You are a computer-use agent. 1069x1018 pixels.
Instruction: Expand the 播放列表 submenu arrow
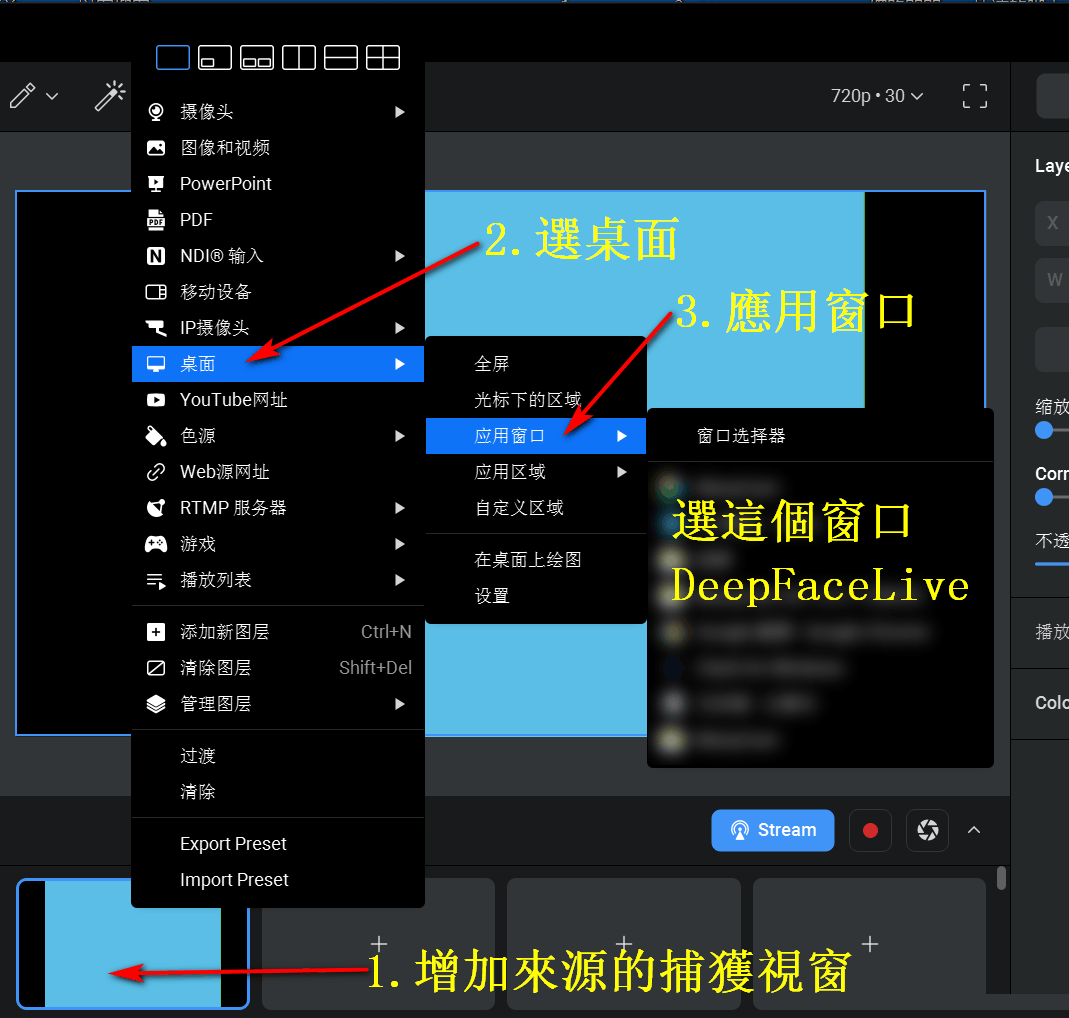400,580
